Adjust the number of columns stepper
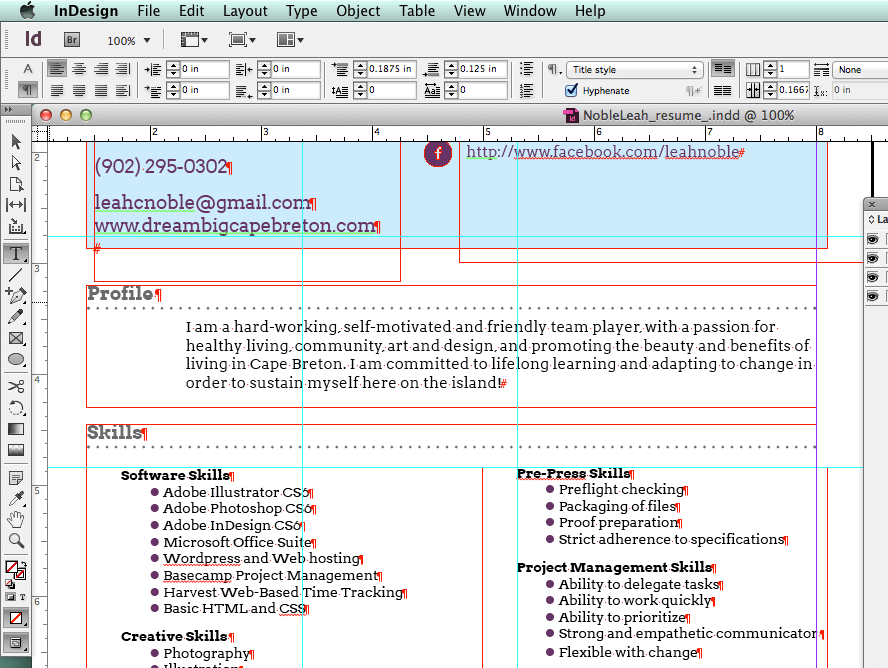This screenshot has width=888, height=668. (x=770, y=69)
